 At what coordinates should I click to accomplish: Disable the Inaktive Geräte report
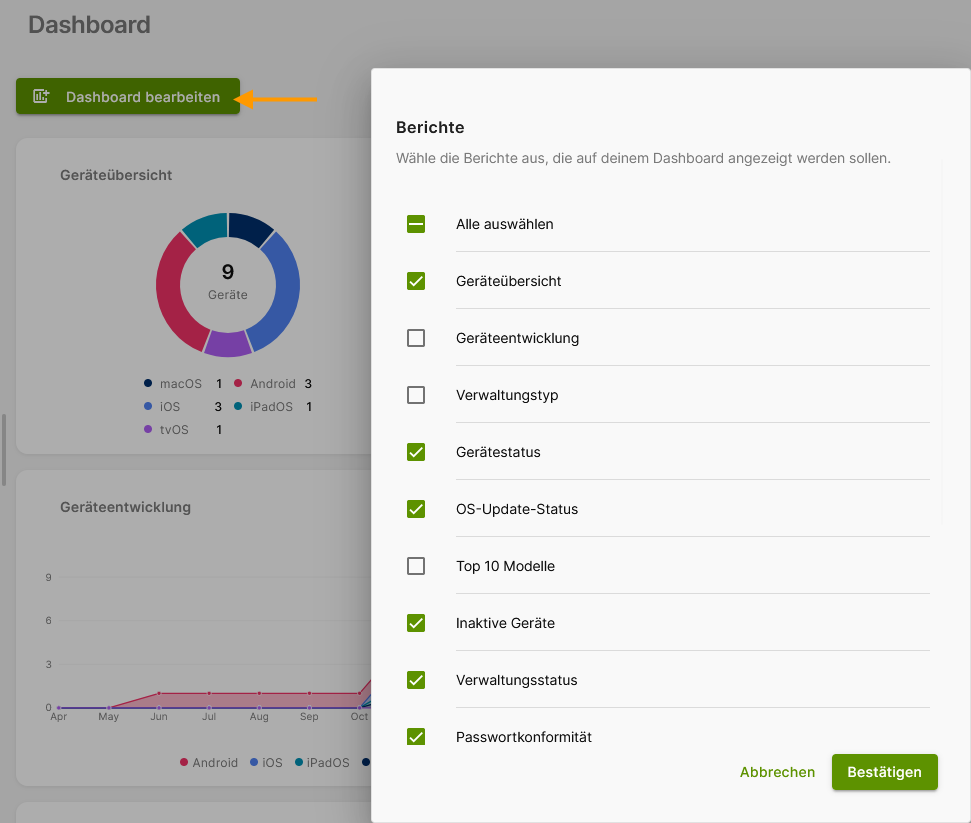[x=416, y=623]
